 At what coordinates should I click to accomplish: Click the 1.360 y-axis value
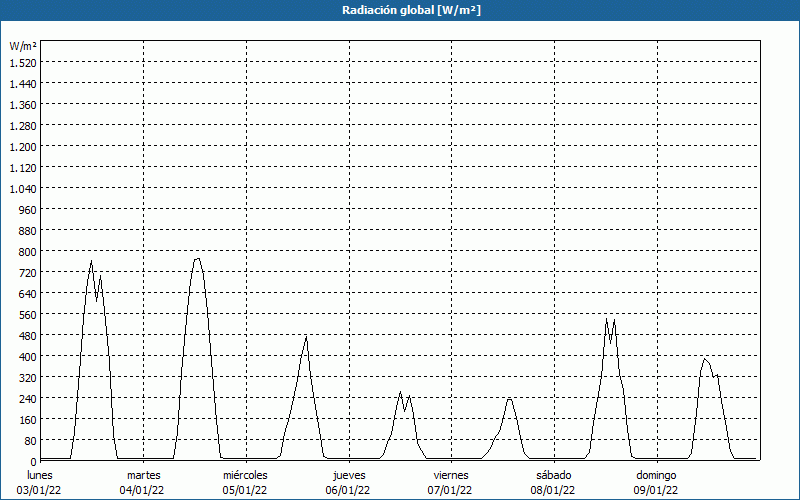point(23,105)
